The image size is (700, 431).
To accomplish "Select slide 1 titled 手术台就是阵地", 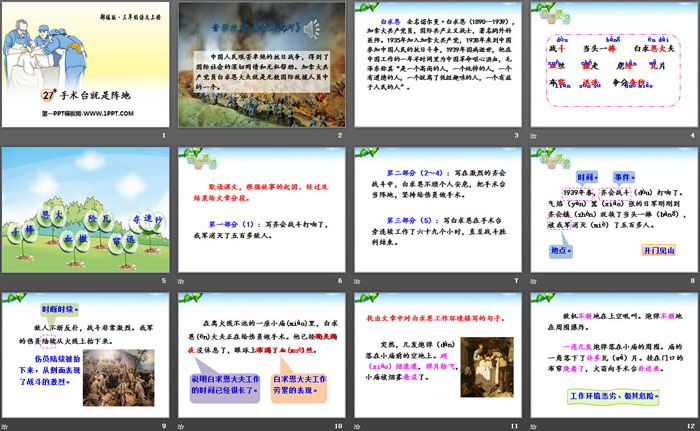I will point(86,65).
